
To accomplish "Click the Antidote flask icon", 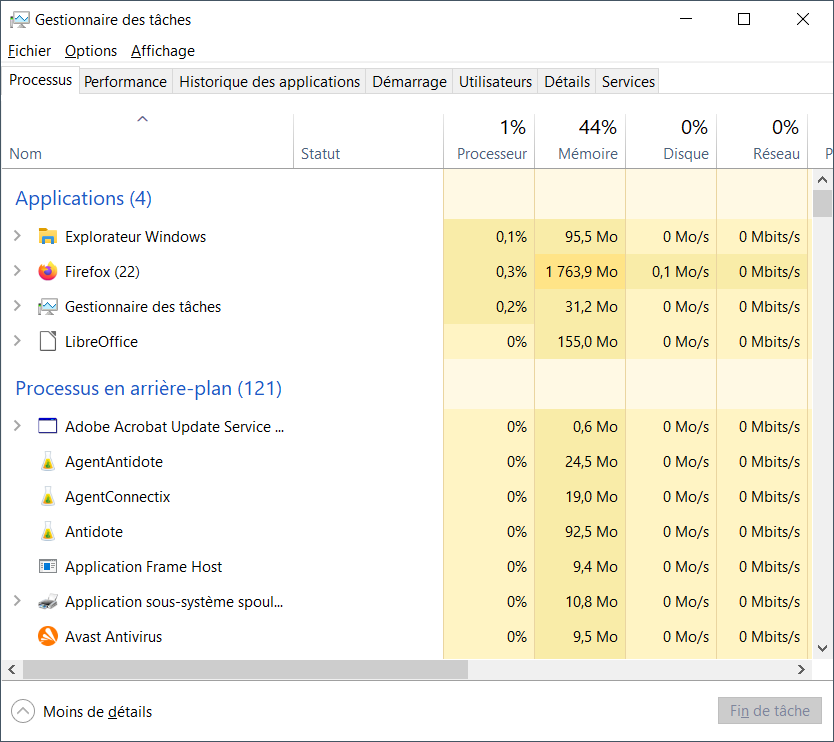I will coord(48,531).
